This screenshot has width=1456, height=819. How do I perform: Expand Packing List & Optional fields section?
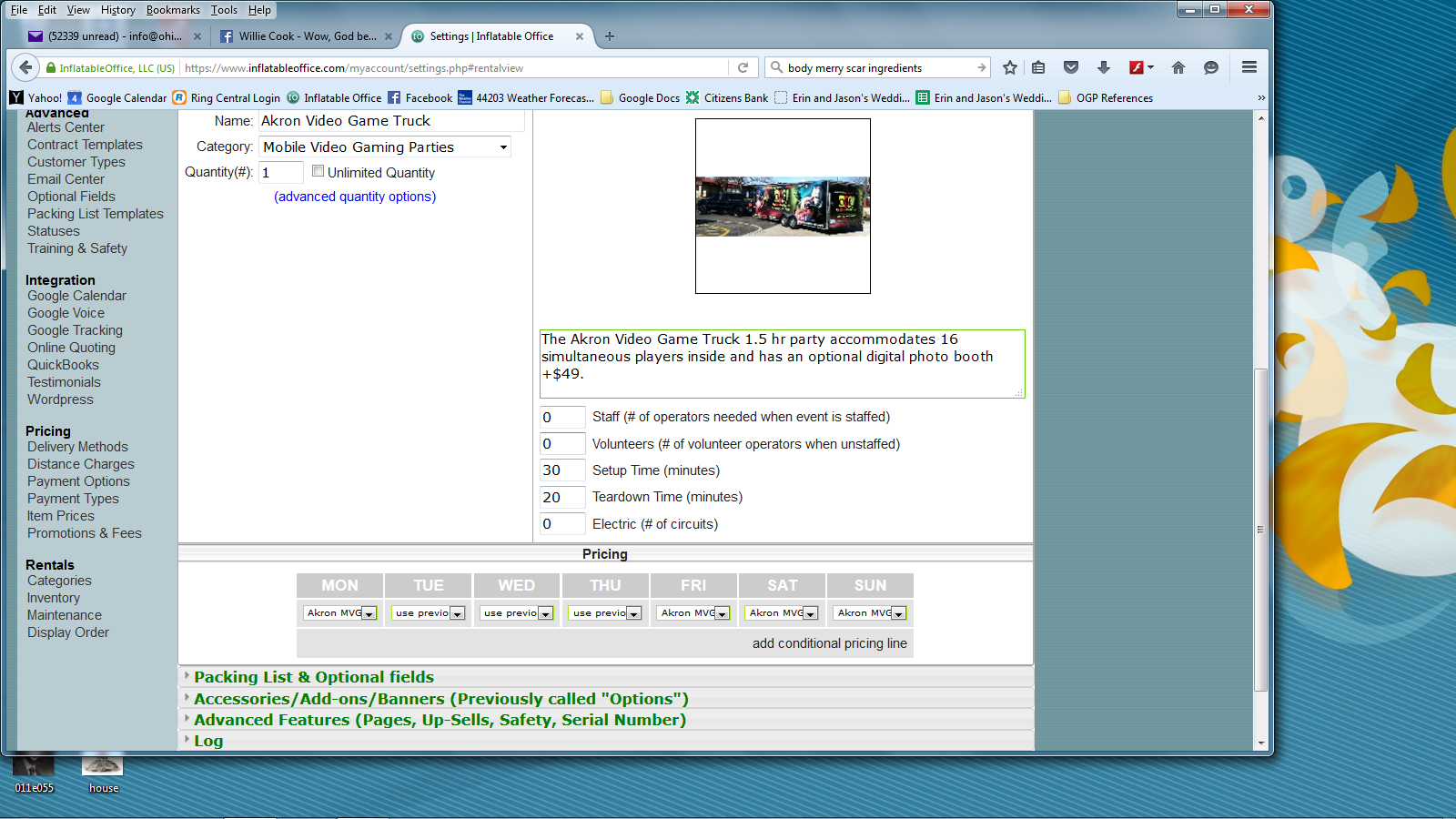(313, 677)
